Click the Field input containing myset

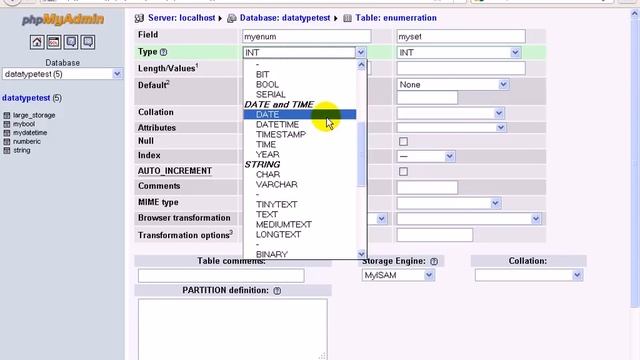click(461, 36)
